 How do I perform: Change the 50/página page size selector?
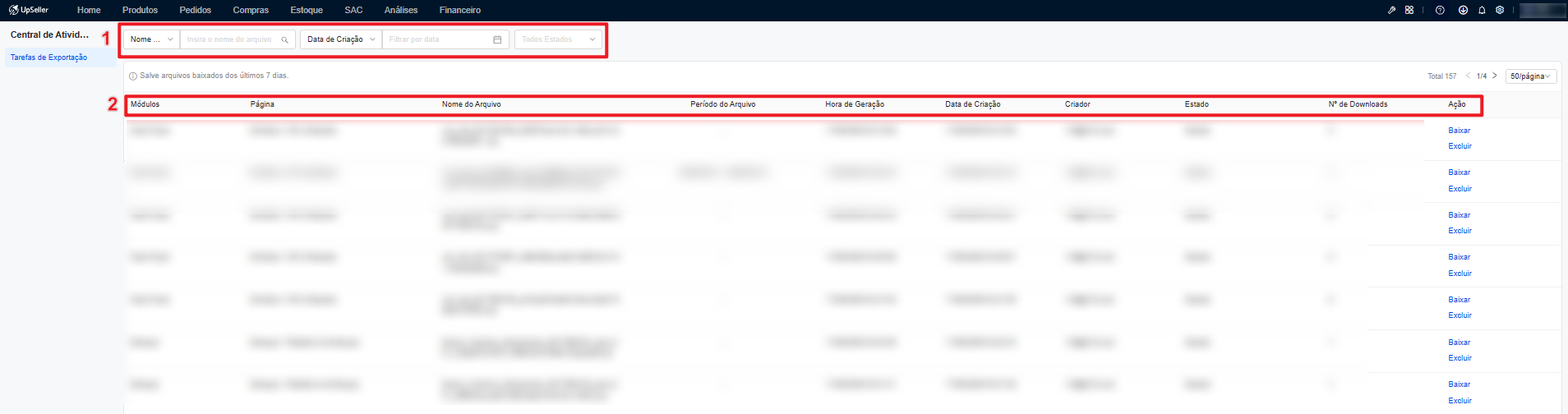pos(1531,76)
